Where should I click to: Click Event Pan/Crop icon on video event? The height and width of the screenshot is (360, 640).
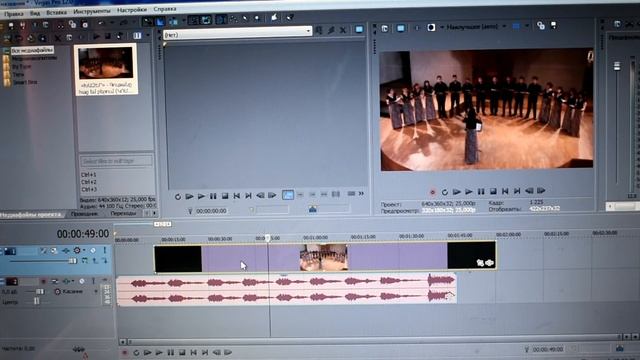pos(480,263)
